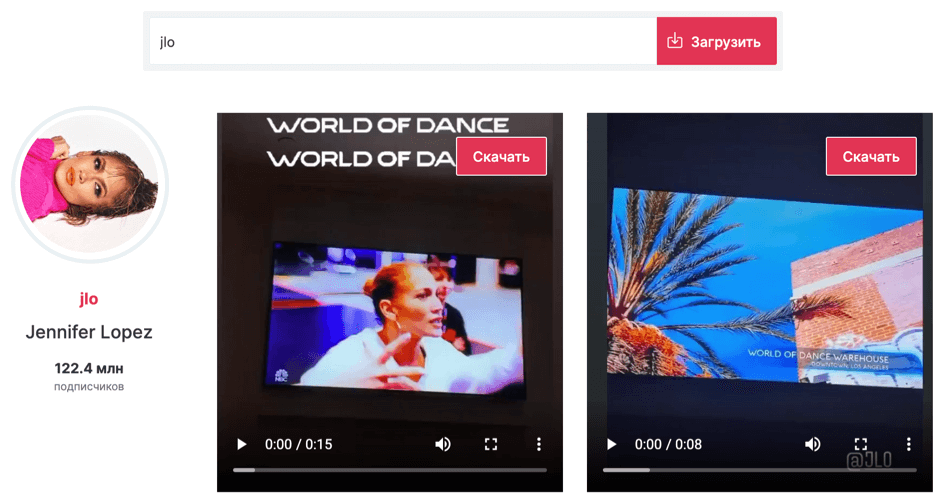This screenshot has height=501, width=944.
Task: Open the red "jlo" username link
Action: click(x=88, y=299)
